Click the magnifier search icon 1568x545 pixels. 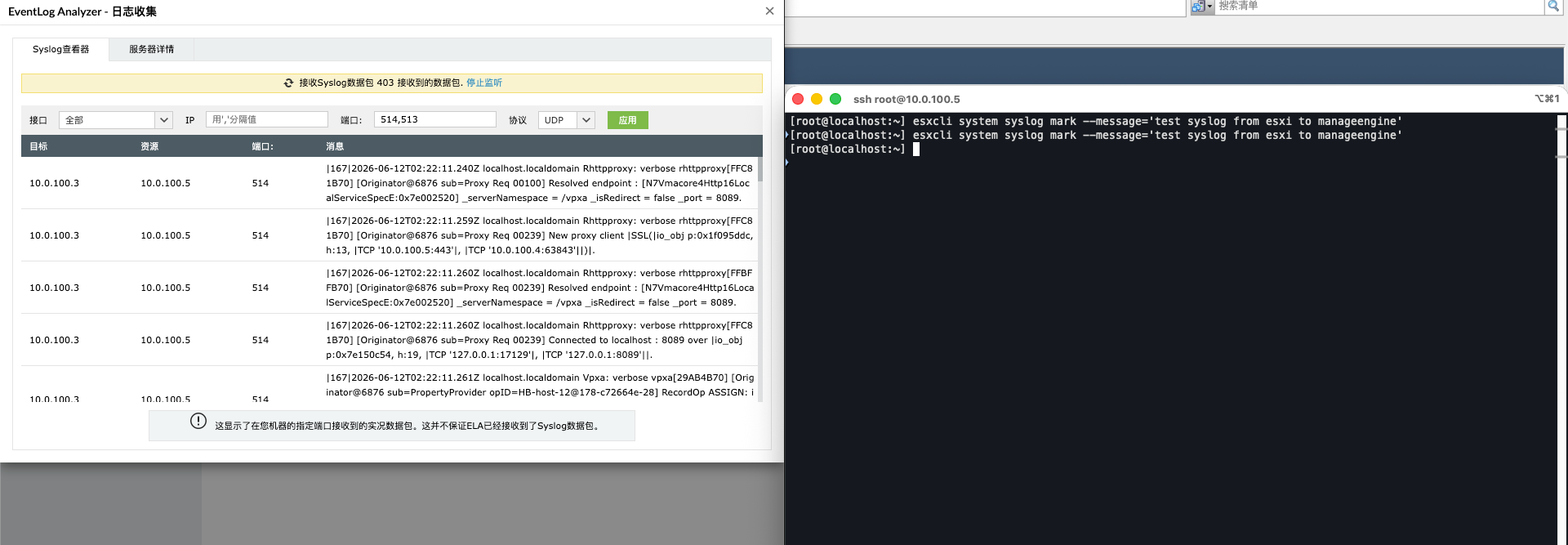pyautogui.click(x=1553, y=7)
